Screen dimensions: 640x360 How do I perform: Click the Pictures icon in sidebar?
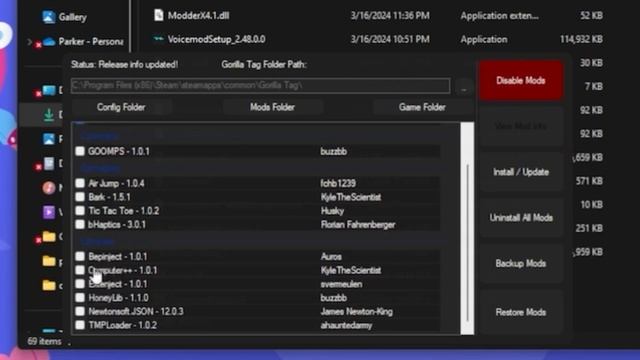(49, 139)
